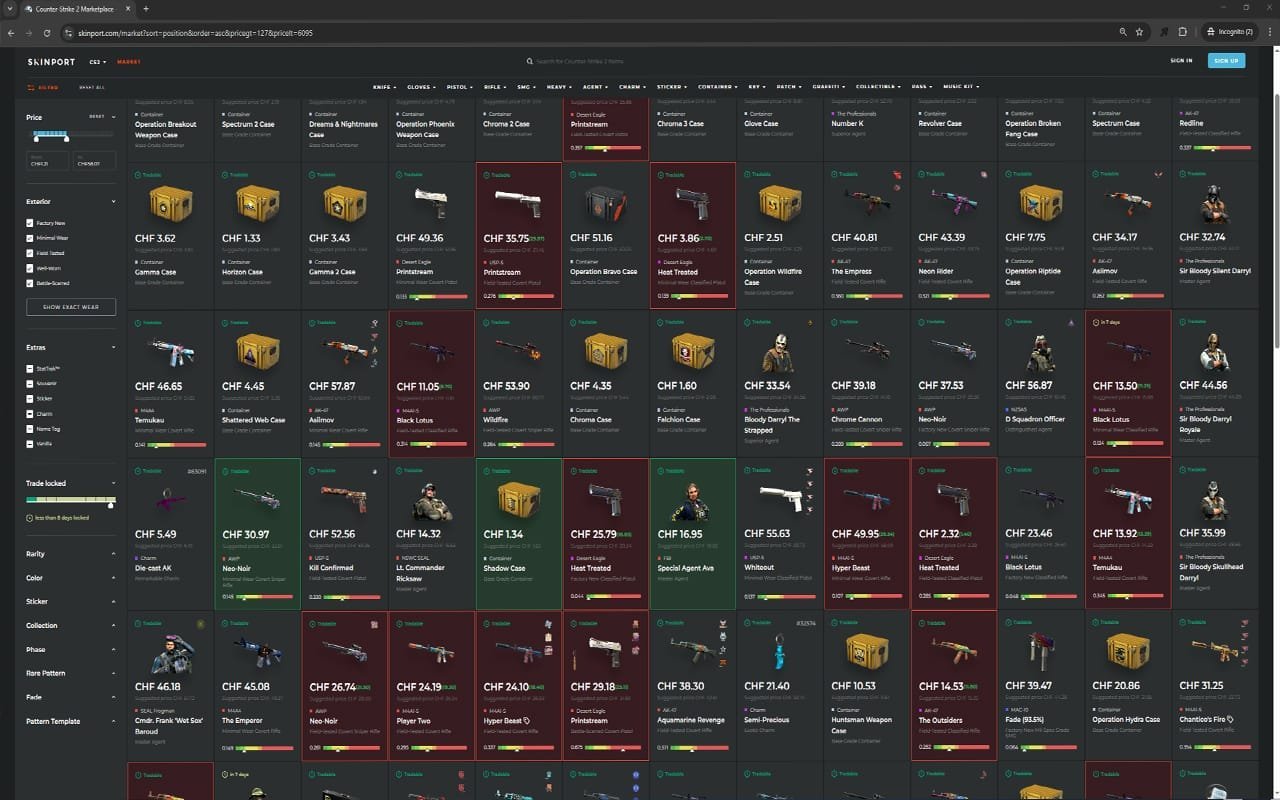The width and height of the screenshot is (1280, 800).
Task: Uncheck the Field-Tested checkbox
Action: click(30, 253)
